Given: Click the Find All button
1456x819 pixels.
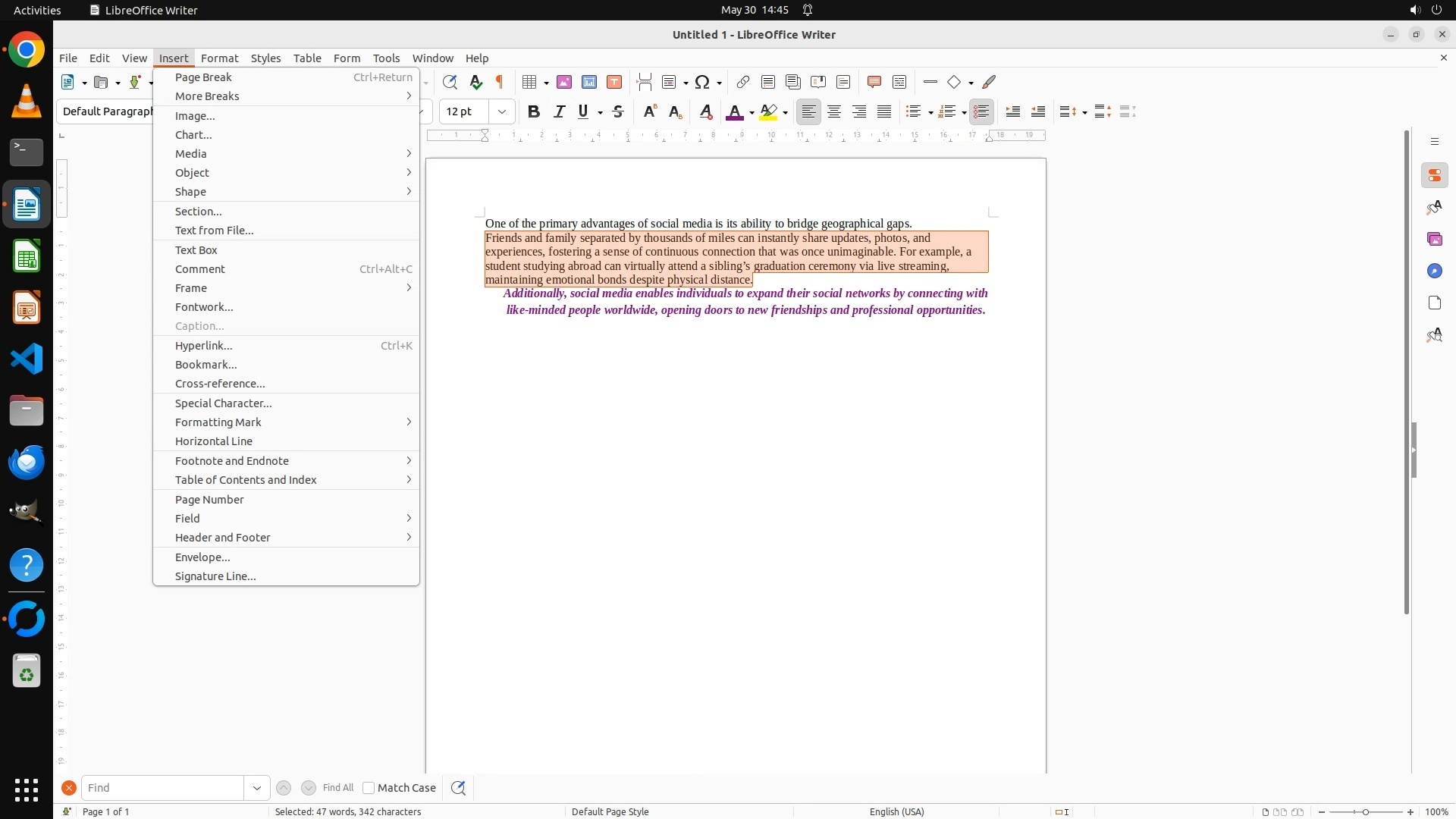Looking at the screenshot, I should pos(337,788).
